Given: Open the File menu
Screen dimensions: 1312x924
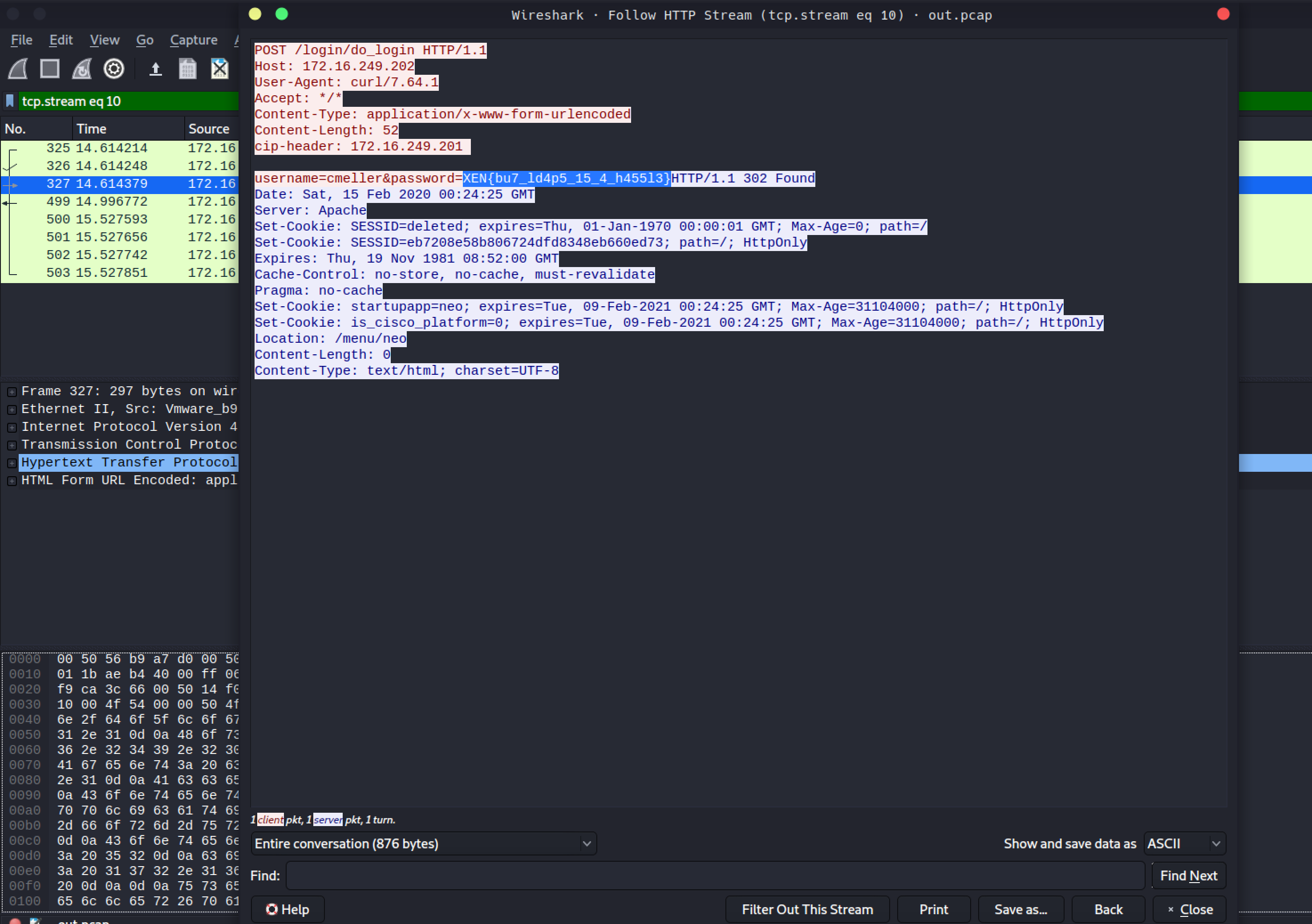Looking at the screenshot, I should click(22, 40).
